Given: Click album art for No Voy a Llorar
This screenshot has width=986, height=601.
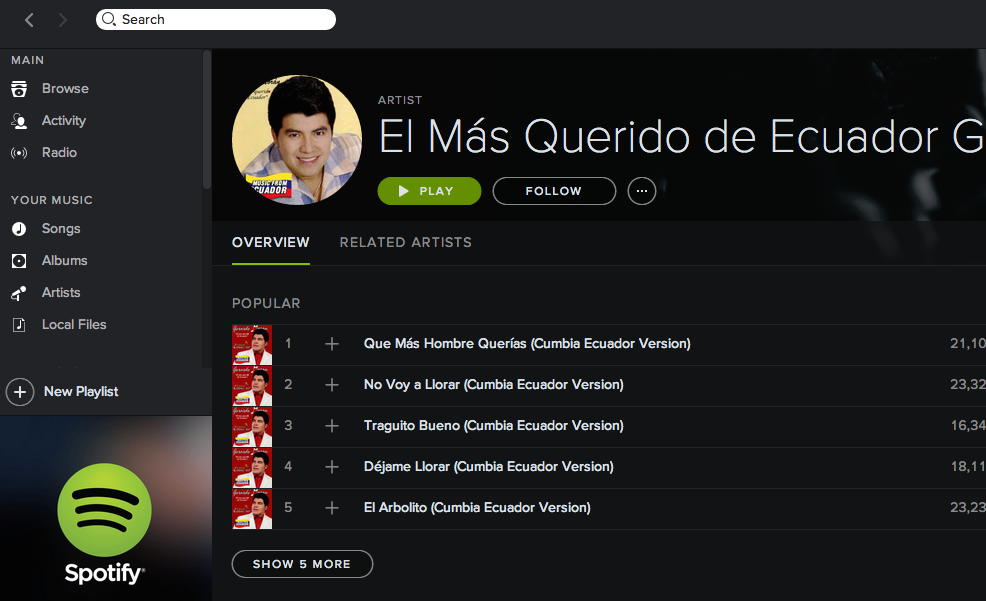Looking at the screenshot, I should pyautogui.click(x=252, y=386).
